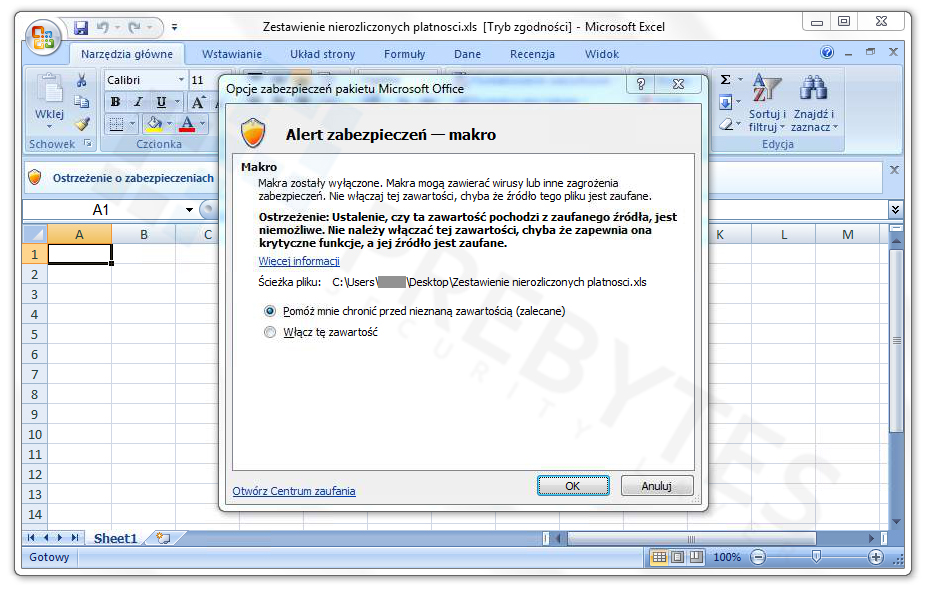Click the Select All corner box

point(35,234)
